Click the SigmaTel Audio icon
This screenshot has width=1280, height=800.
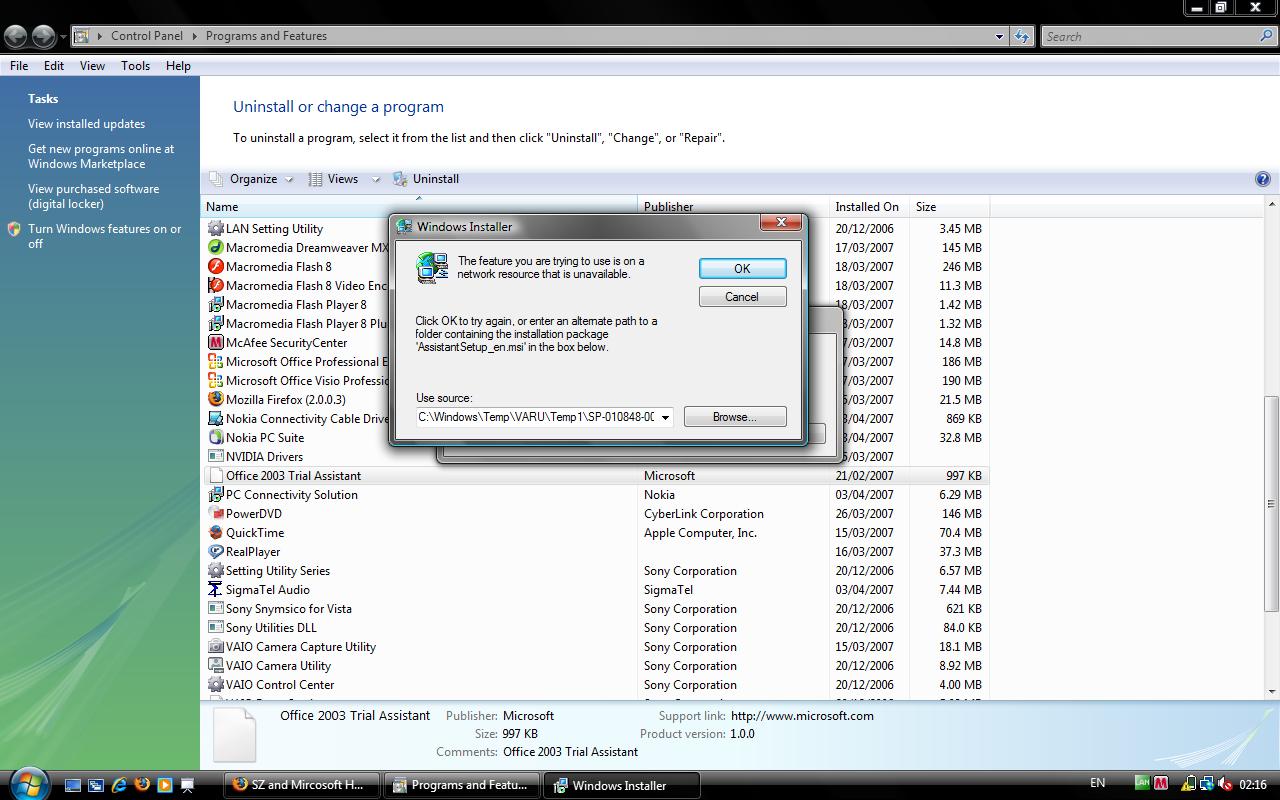215,589
